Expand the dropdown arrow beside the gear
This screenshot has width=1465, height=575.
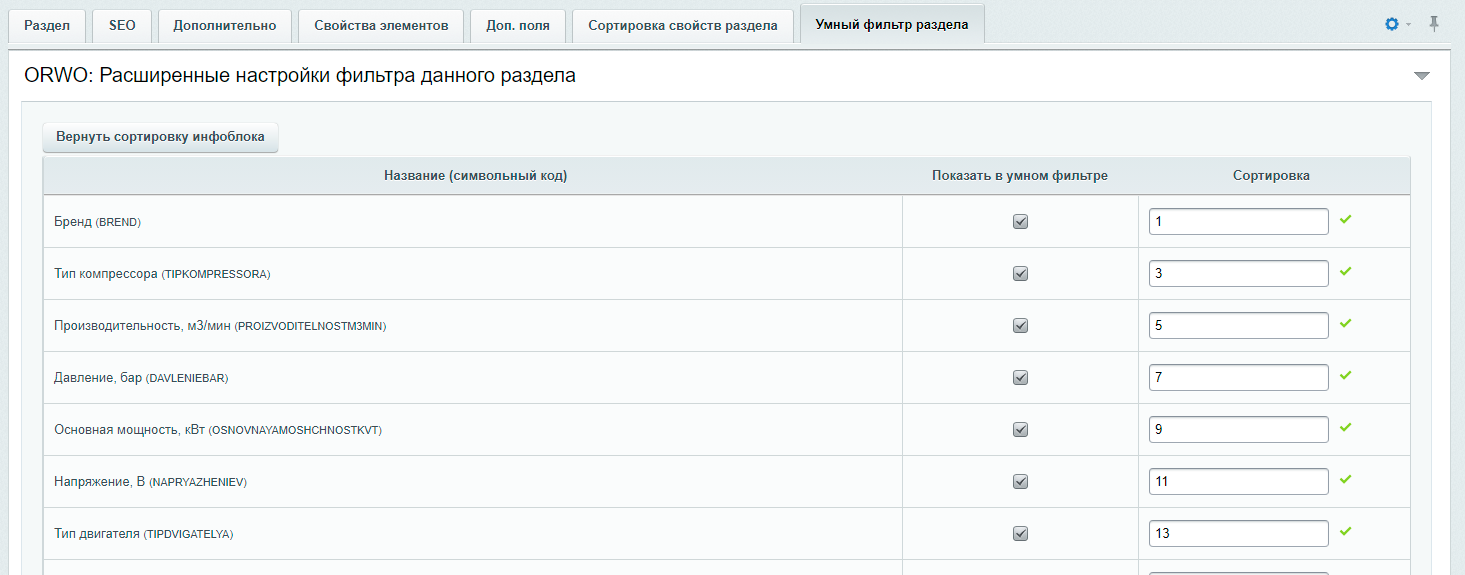coord(1408,24)
